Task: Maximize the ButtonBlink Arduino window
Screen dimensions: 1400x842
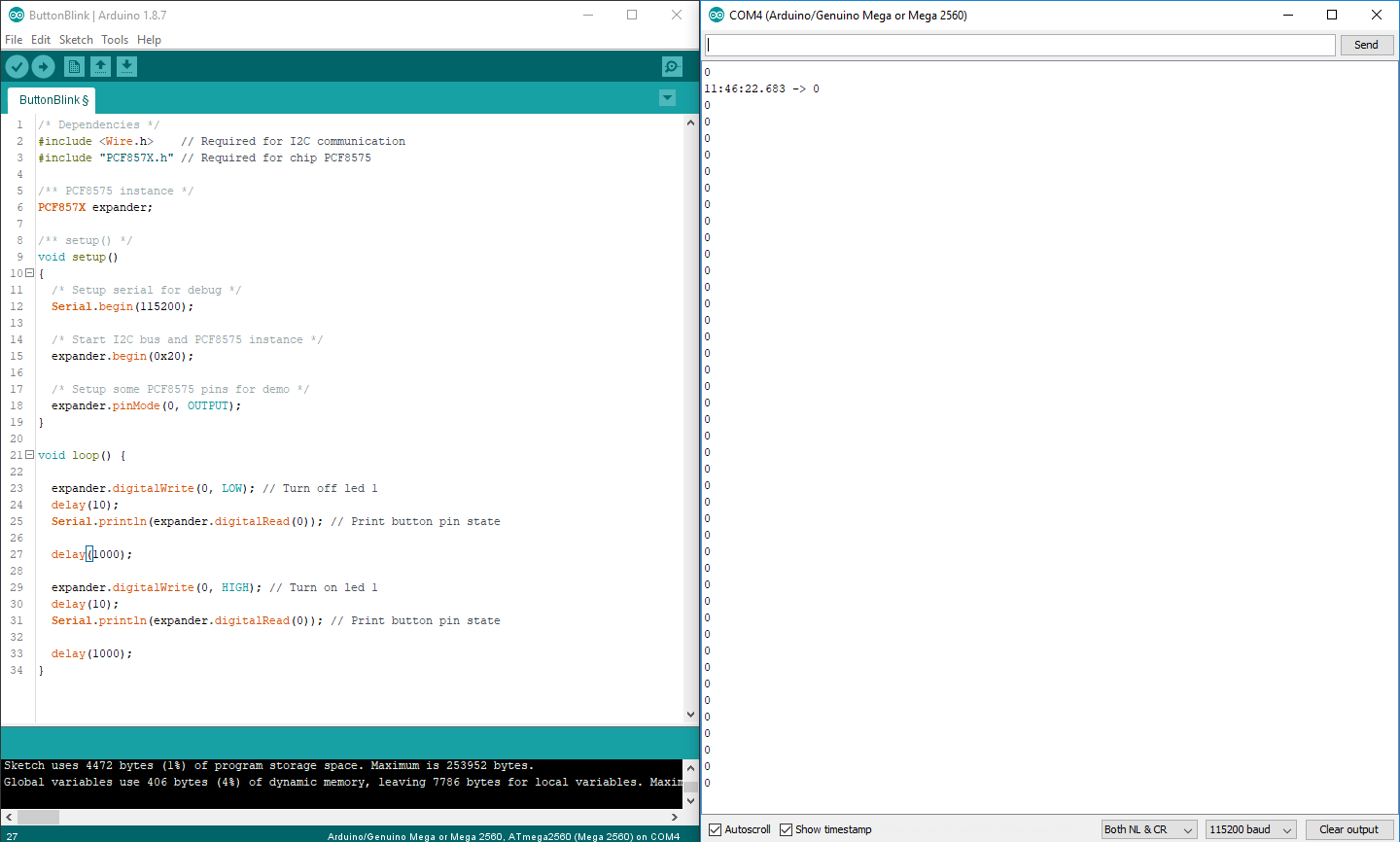Action: point(632,15)
